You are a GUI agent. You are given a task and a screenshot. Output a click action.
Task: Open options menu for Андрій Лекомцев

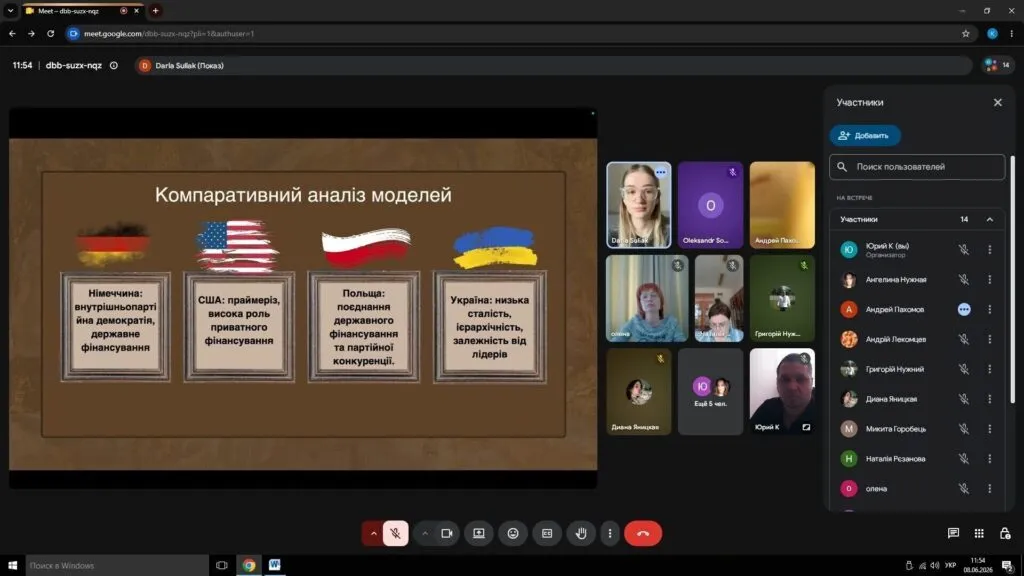[989, 340]
